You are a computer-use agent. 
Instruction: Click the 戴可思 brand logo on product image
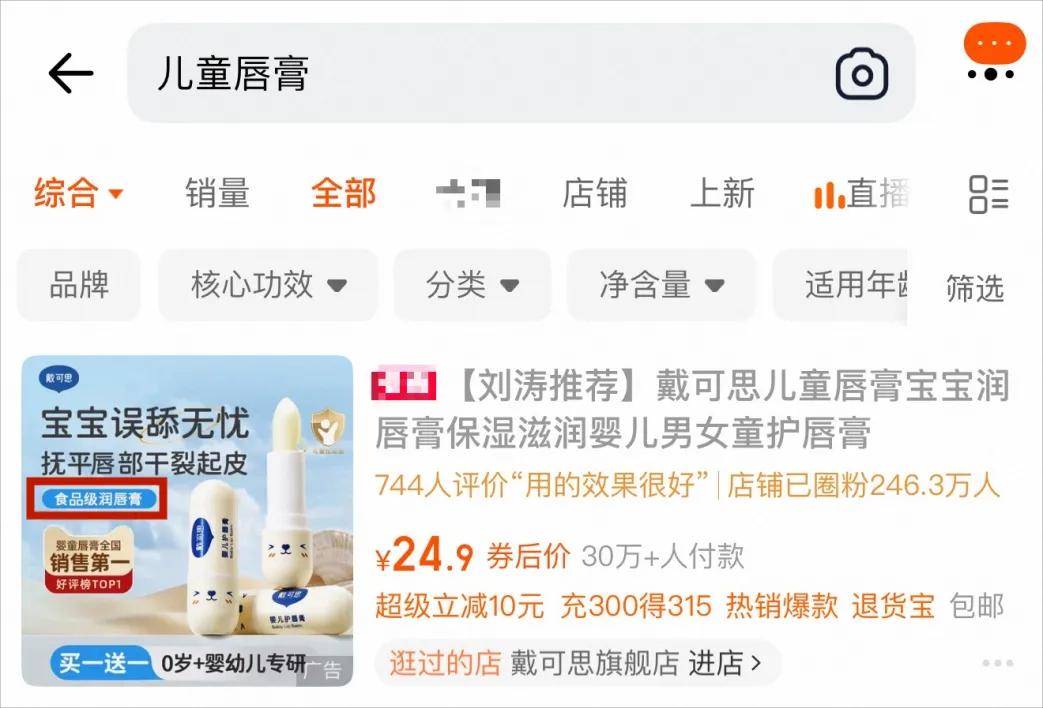tap(59, 378)
